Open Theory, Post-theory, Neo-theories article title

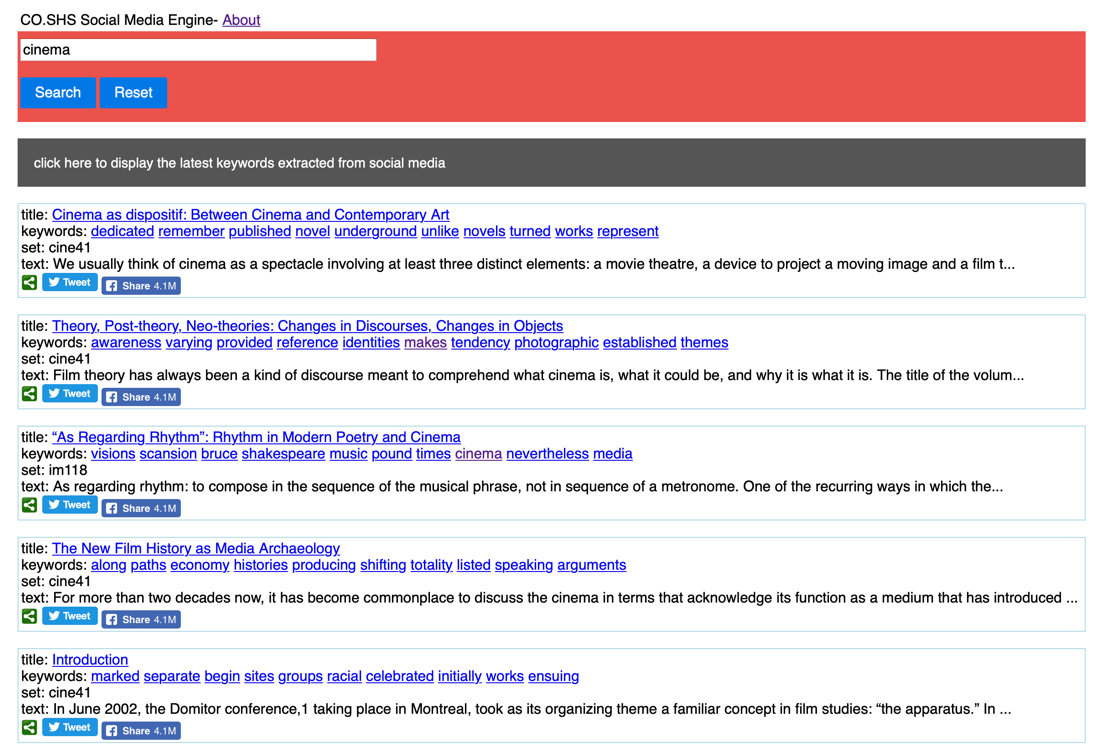308,326
